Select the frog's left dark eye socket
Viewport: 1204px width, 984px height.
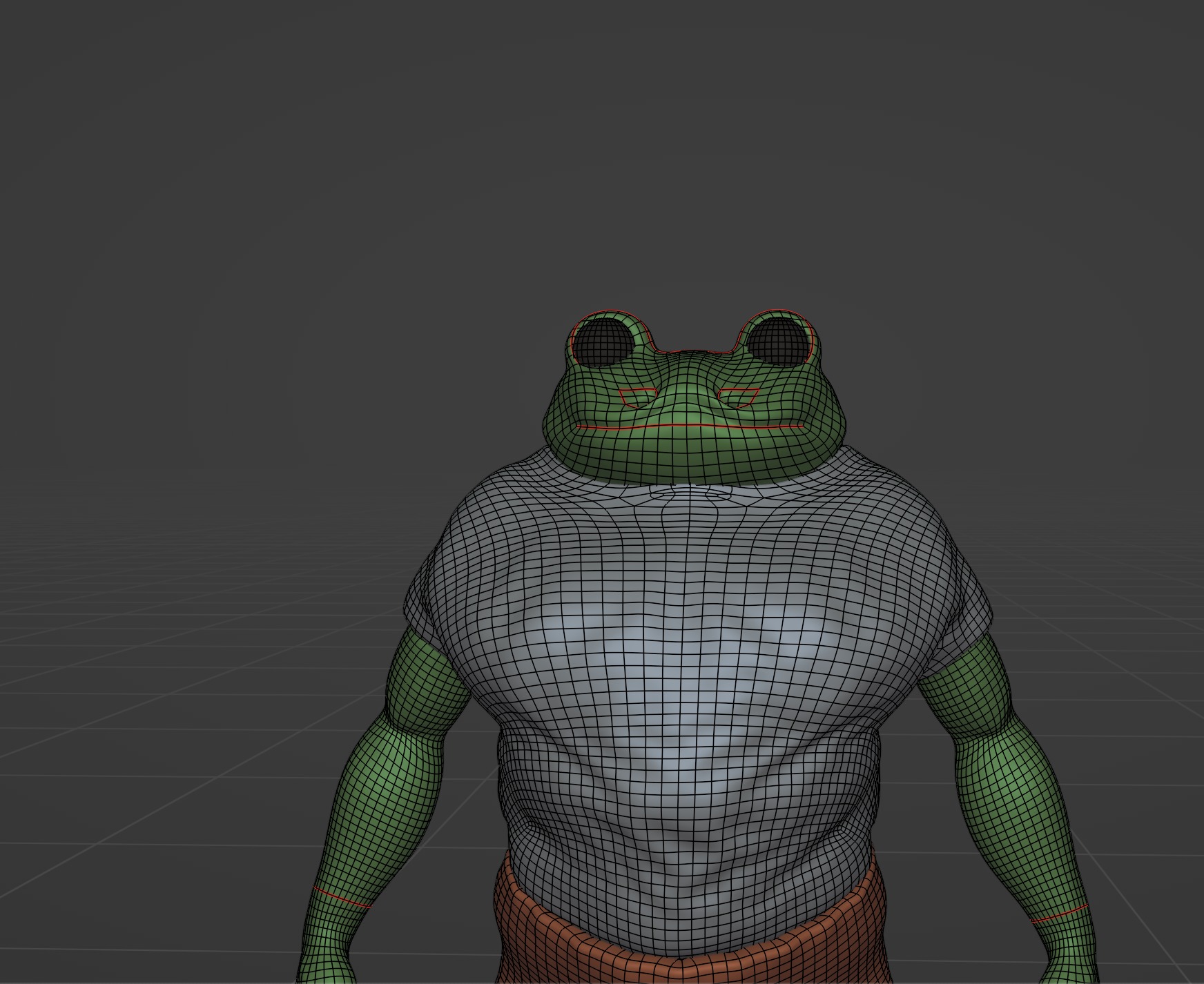click(x=603, y=342)
